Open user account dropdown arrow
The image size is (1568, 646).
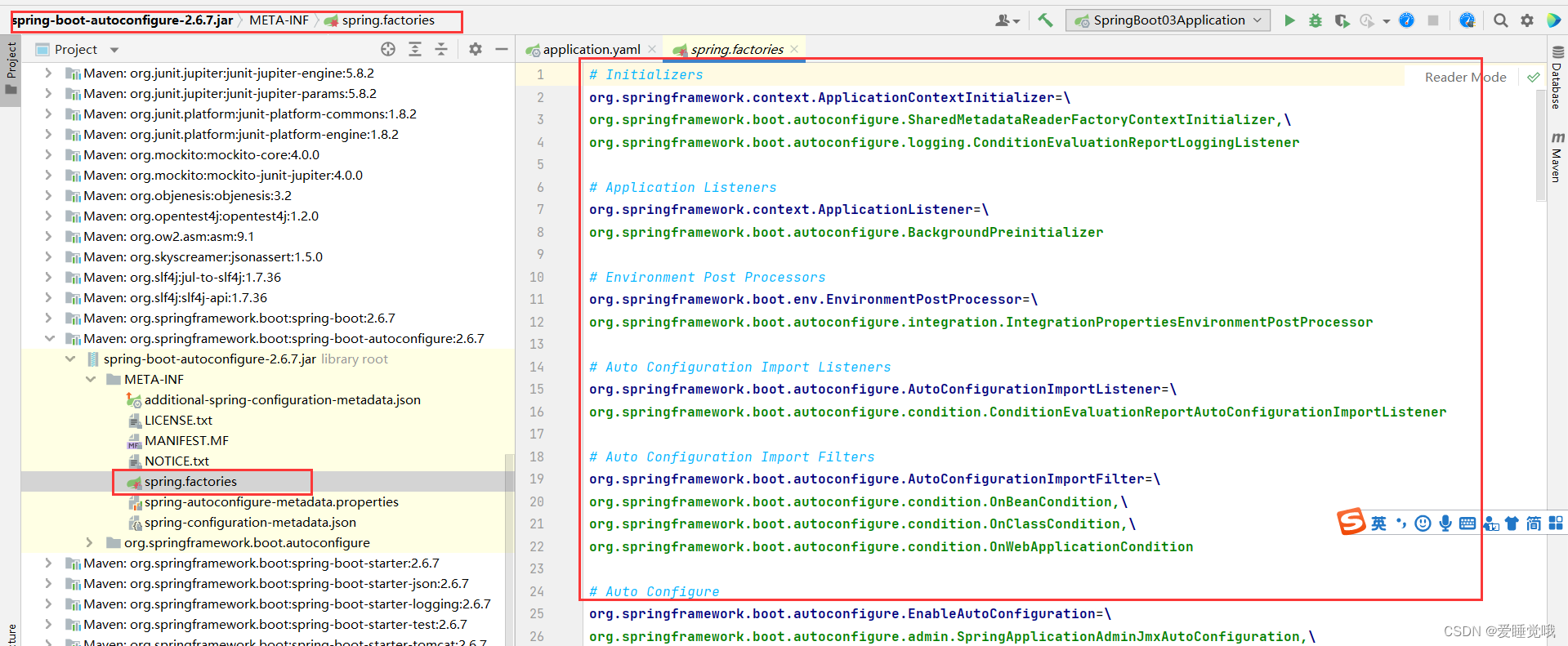click(1016, 21)
